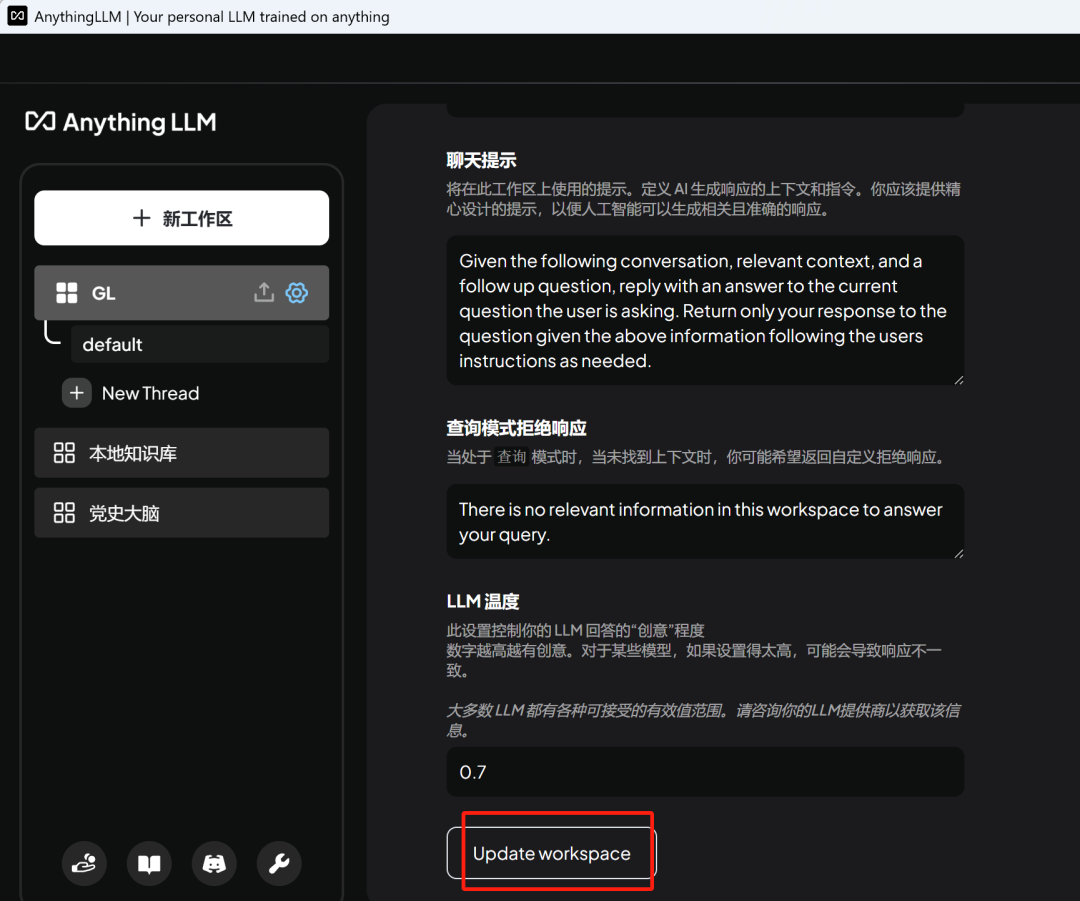Image resolution: width=1080 pixels, height=901 pixels.
Task: Open the 本地知识库 workspace
Action: [x=182, y=453]
